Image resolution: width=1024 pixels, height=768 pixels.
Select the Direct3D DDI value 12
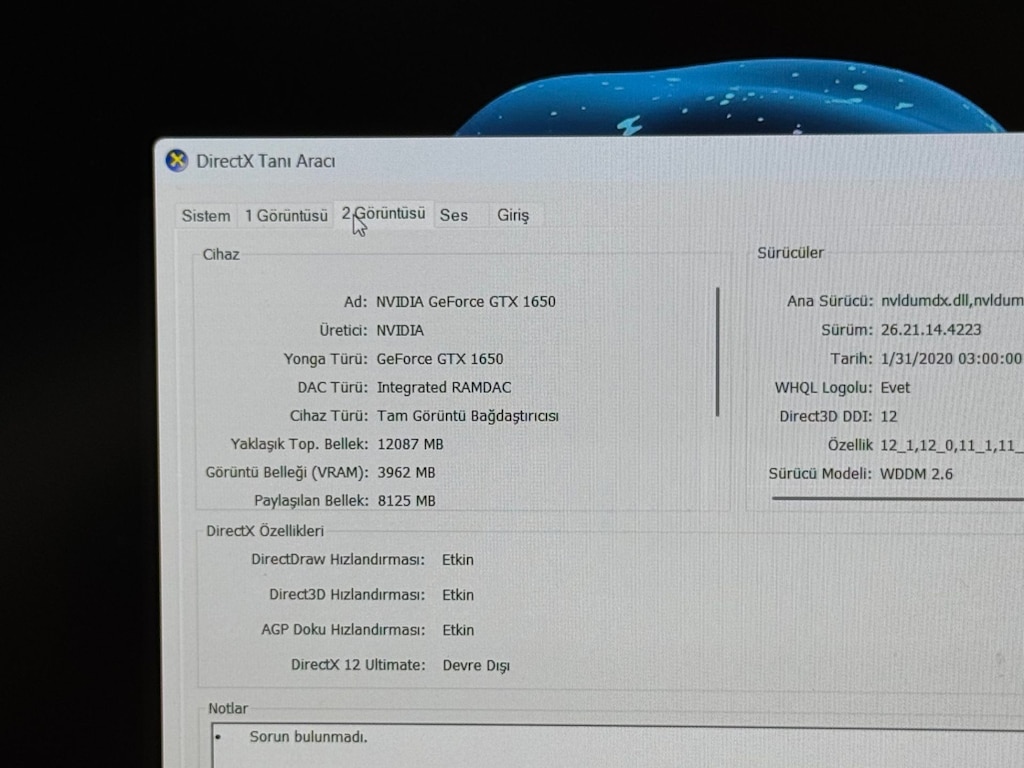889,417
